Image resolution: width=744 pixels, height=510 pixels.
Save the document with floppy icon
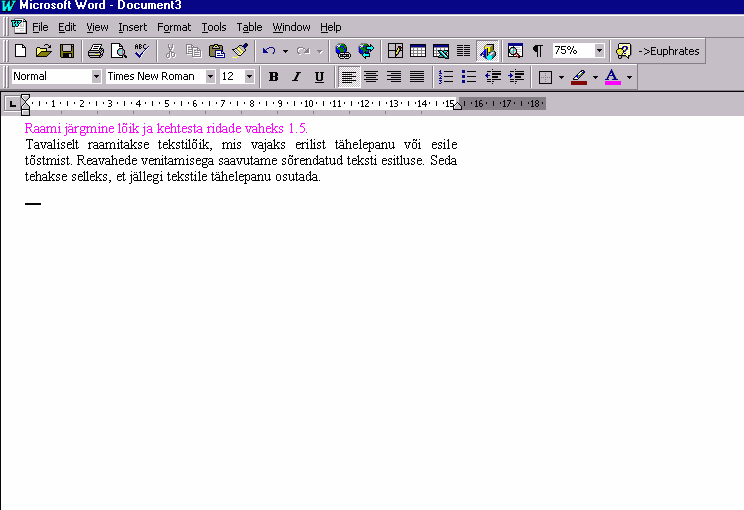(66, 51)
